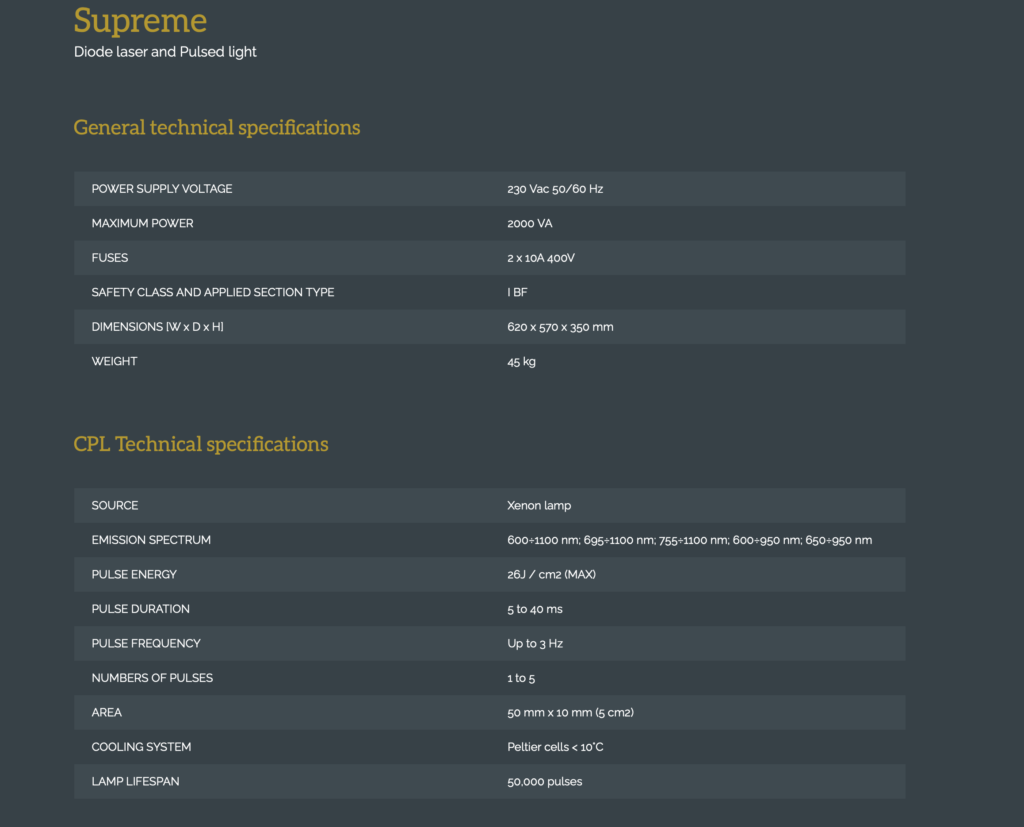The height and width of the screenshot is (827, 1024).
Task: Select the Safety Class and Applied Section Type label
Action: (213, 292)
